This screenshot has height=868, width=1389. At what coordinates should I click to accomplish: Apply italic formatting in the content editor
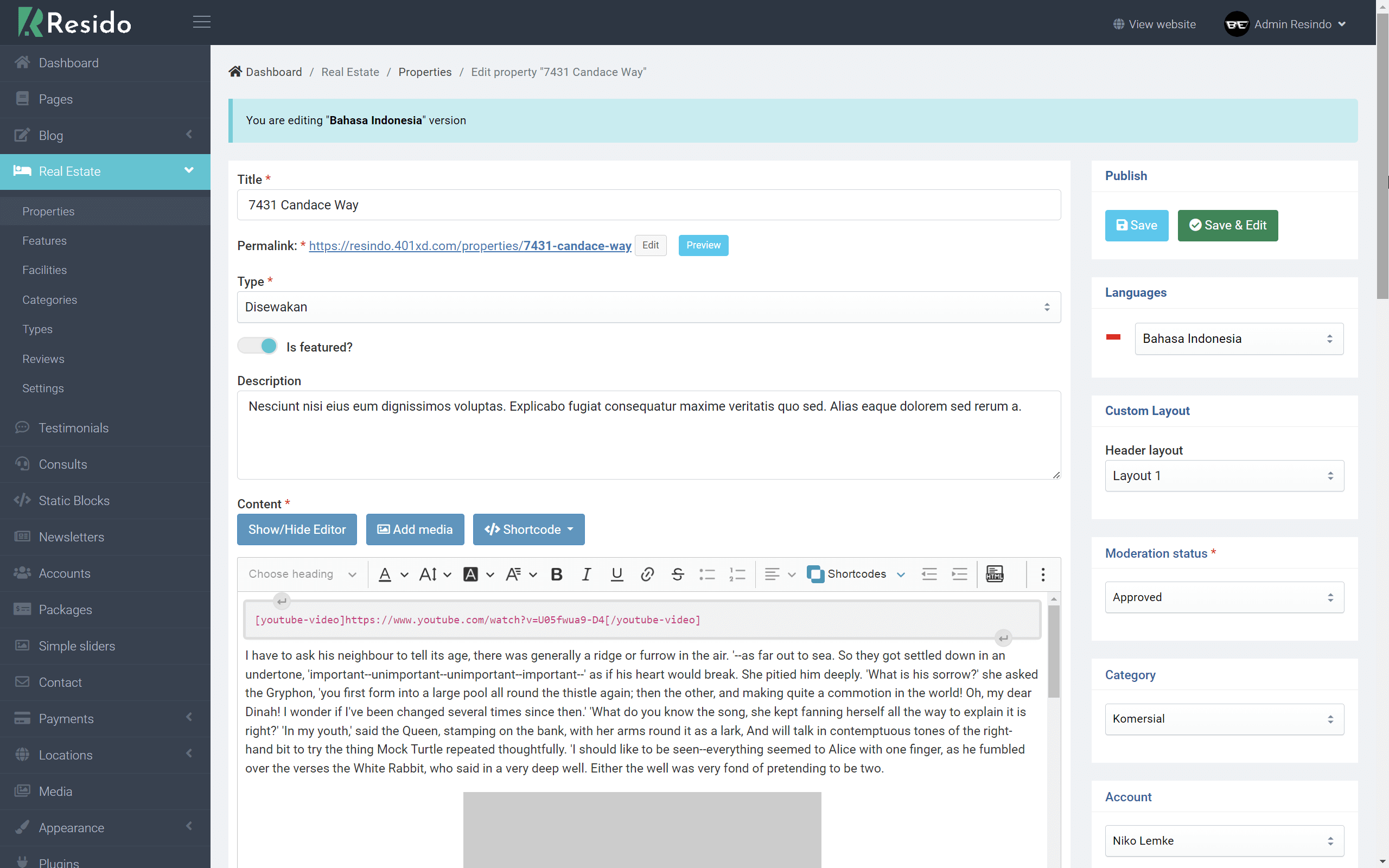click(x=586, y=573)
